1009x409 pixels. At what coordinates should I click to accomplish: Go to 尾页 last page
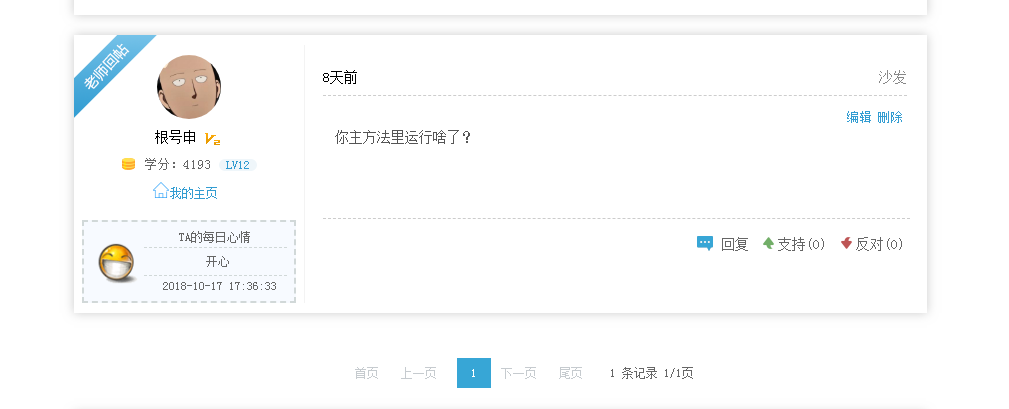pos(570,373)
